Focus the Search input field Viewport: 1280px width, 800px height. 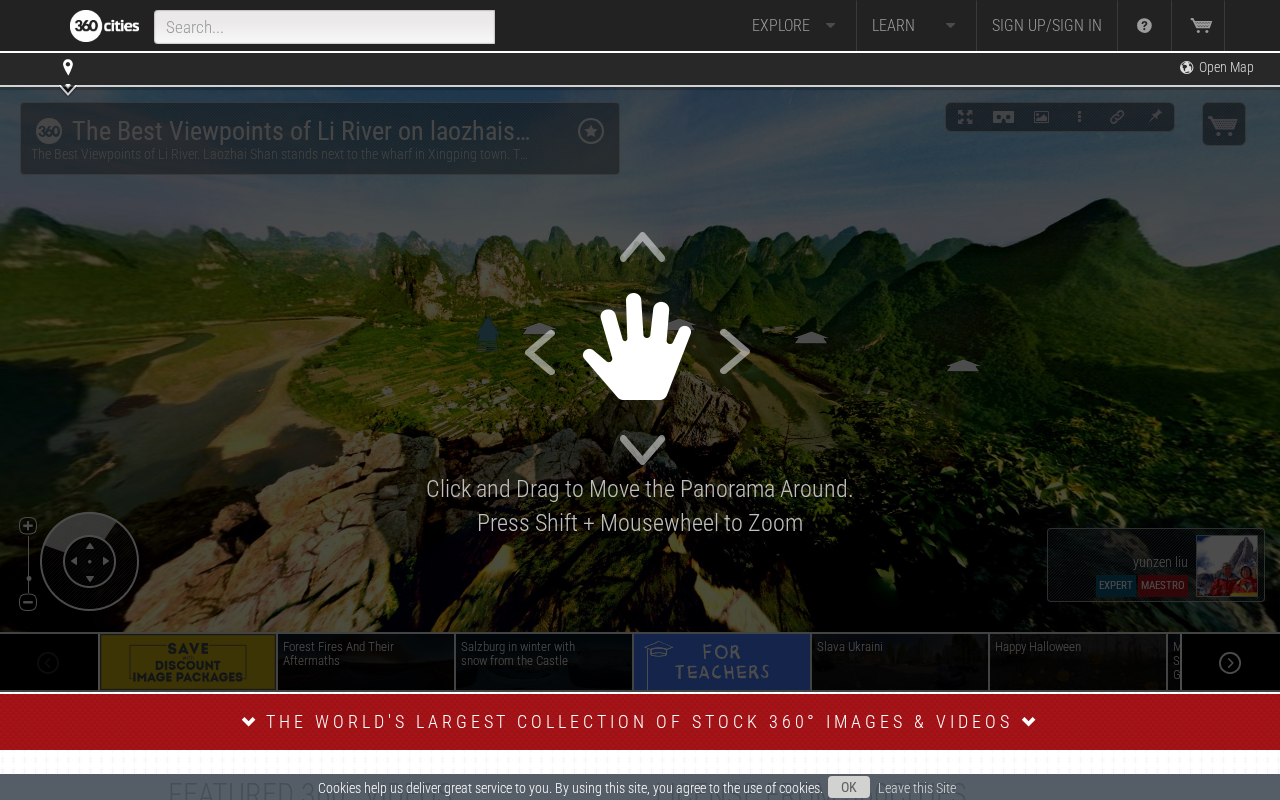tap(324, 27)
